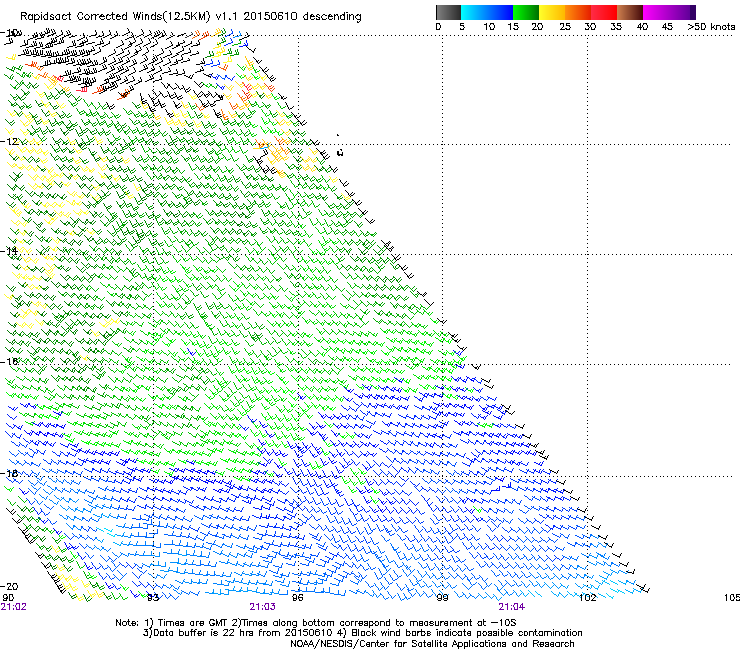Image resolution: width=740 pixels, height=650 pixels.
Task: Click the brown 35-40 knots legend swatch
Action: [630, 12]
